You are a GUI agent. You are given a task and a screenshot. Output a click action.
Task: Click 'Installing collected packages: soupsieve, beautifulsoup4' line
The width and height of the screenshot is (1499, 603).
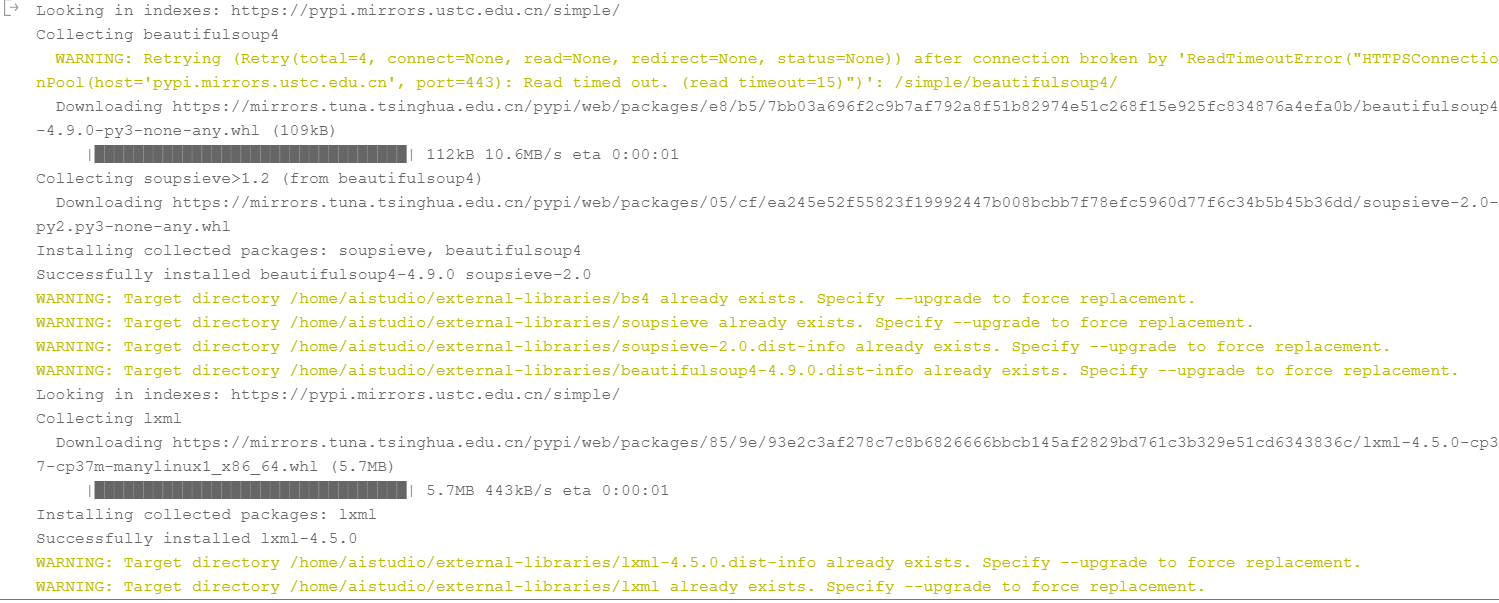tap(309, 251)
